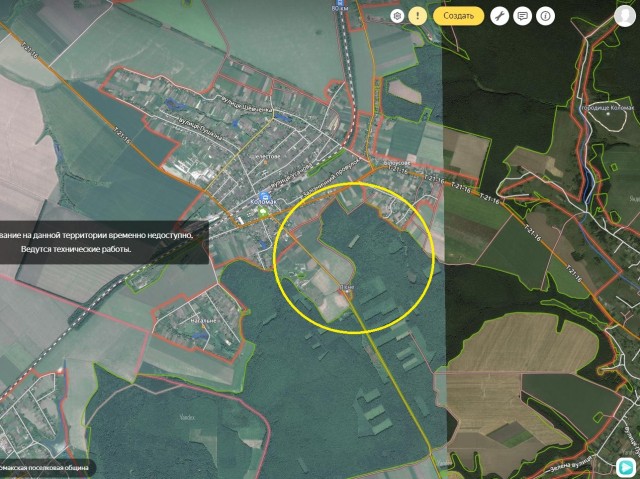
Task: Click the поселковая община region label
Action: pos(43,468)
